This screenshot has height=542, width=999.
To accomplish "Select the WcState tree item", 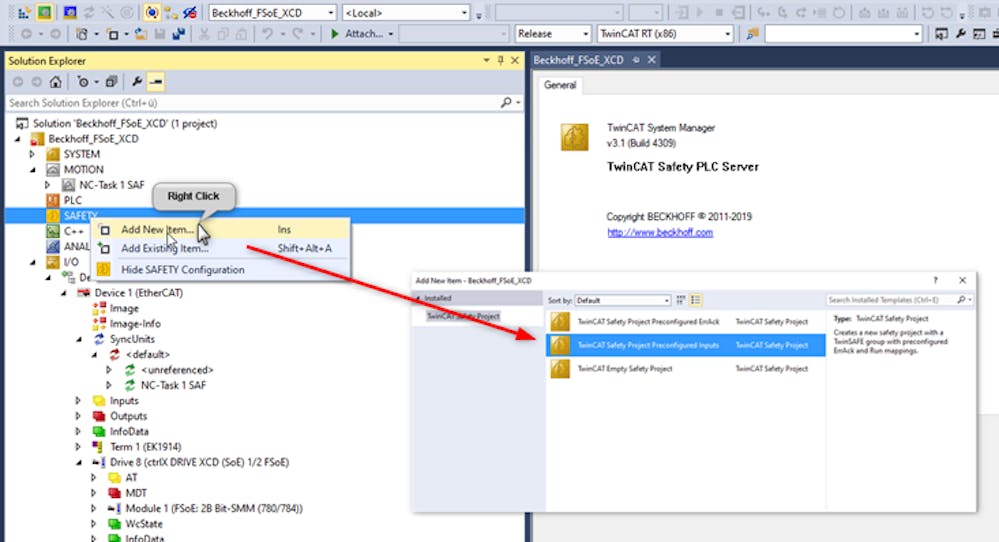I will pyautogui.click(x=143, y=524).
